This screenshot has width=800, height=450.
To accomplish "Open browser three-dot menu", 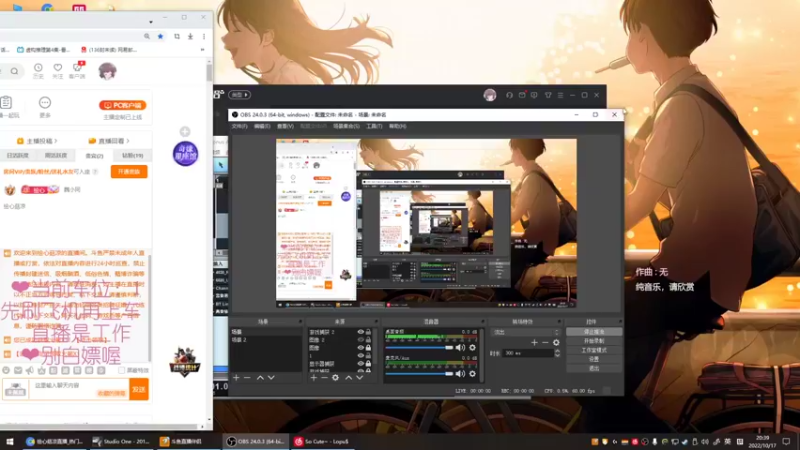I will point(204,36).
